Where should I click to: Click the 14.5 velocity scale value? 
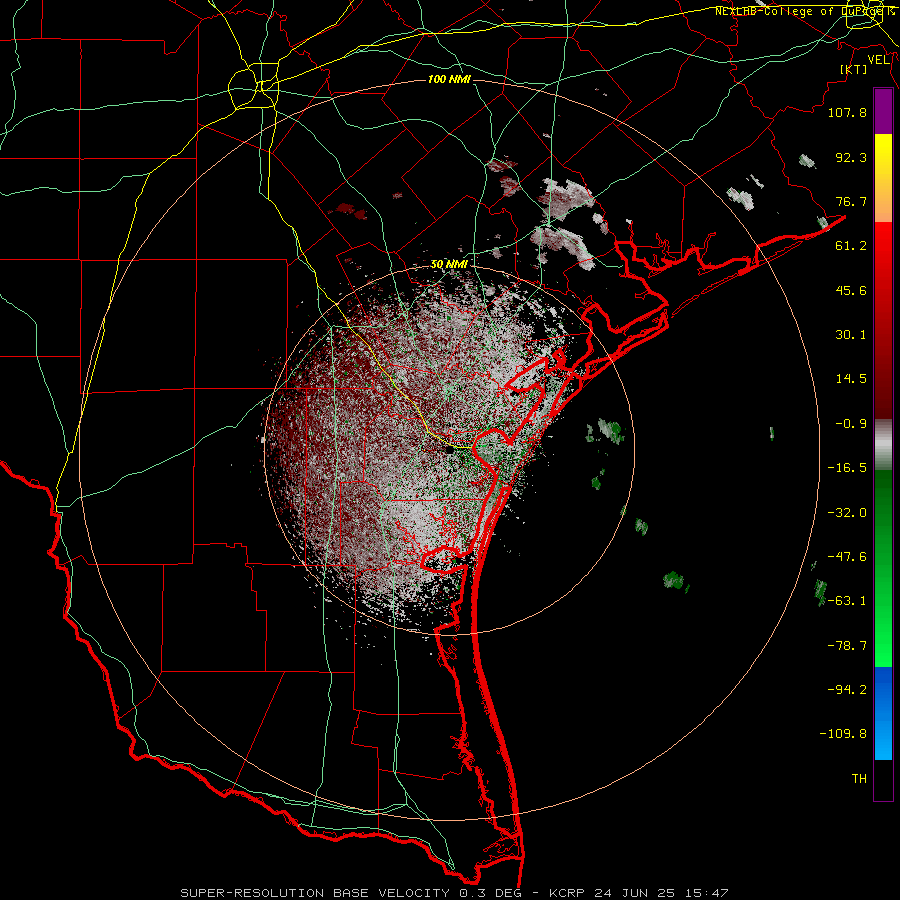(x=851, y=379)
